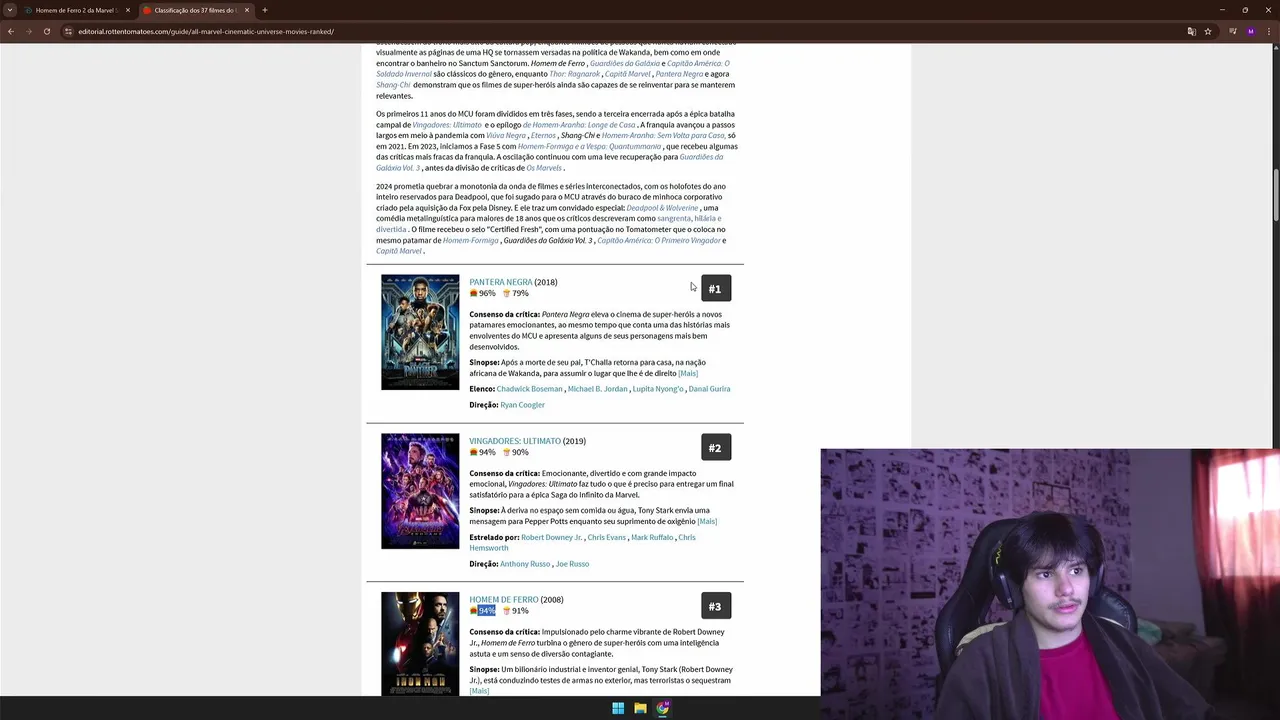Click the Tomatometer icon for Pantera Negra
Screen dimensions: 1280x720
(474, 293)
